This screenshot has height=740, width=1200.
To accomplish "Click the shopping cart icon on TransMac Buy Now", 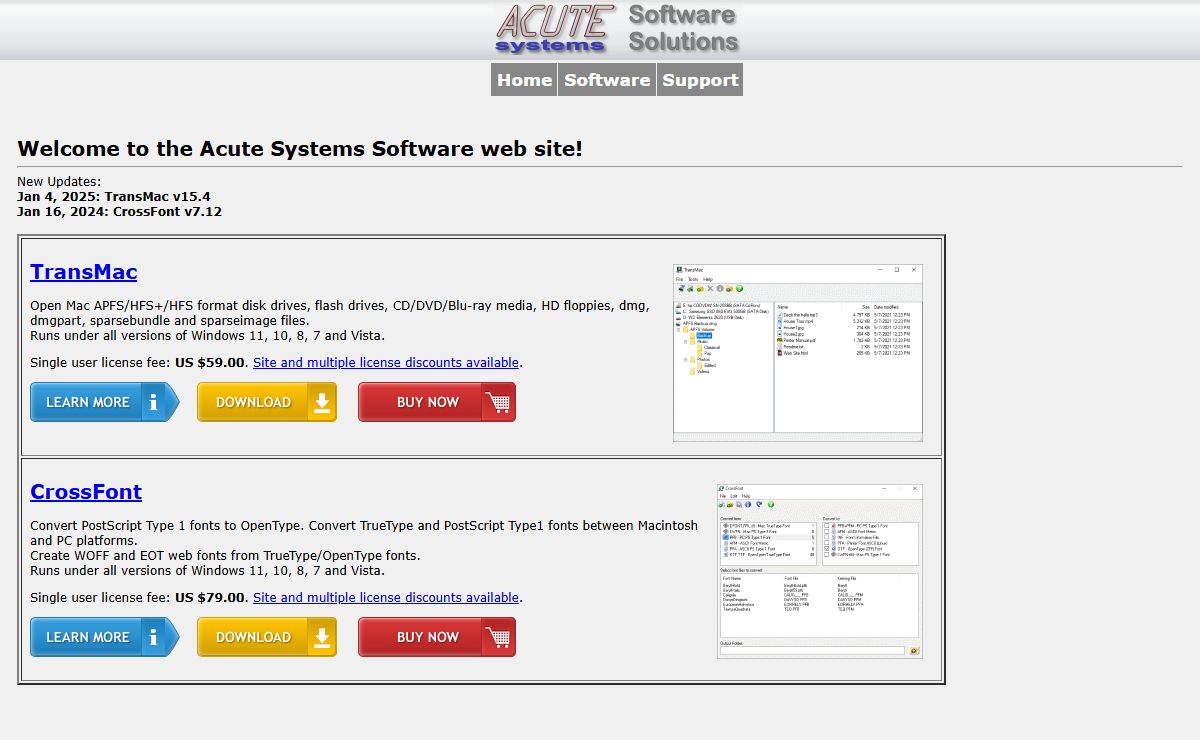I will click(498, 402).
